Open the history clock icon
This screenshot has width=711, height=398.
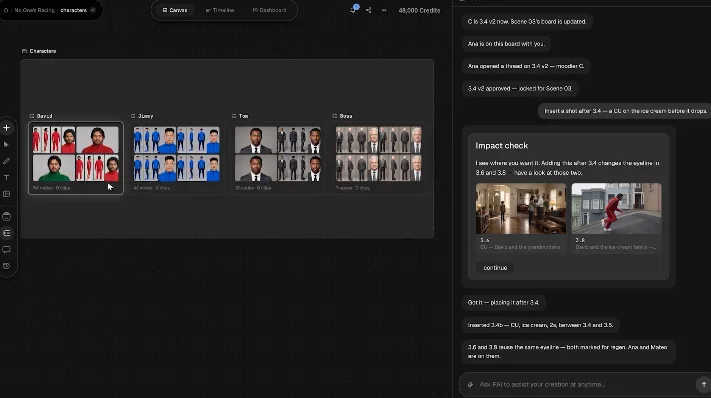6,266
